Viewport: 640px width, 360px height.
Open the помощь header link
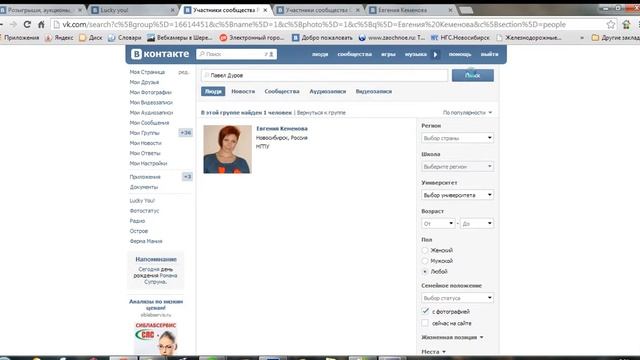pos(460,54)
